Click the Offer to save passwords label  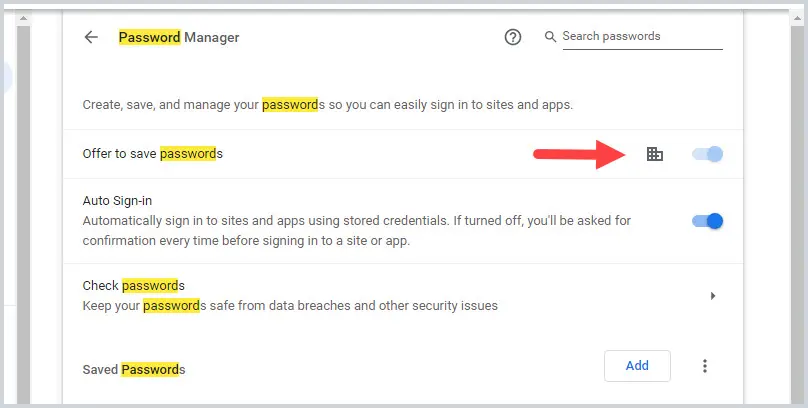tap(153, 154)
